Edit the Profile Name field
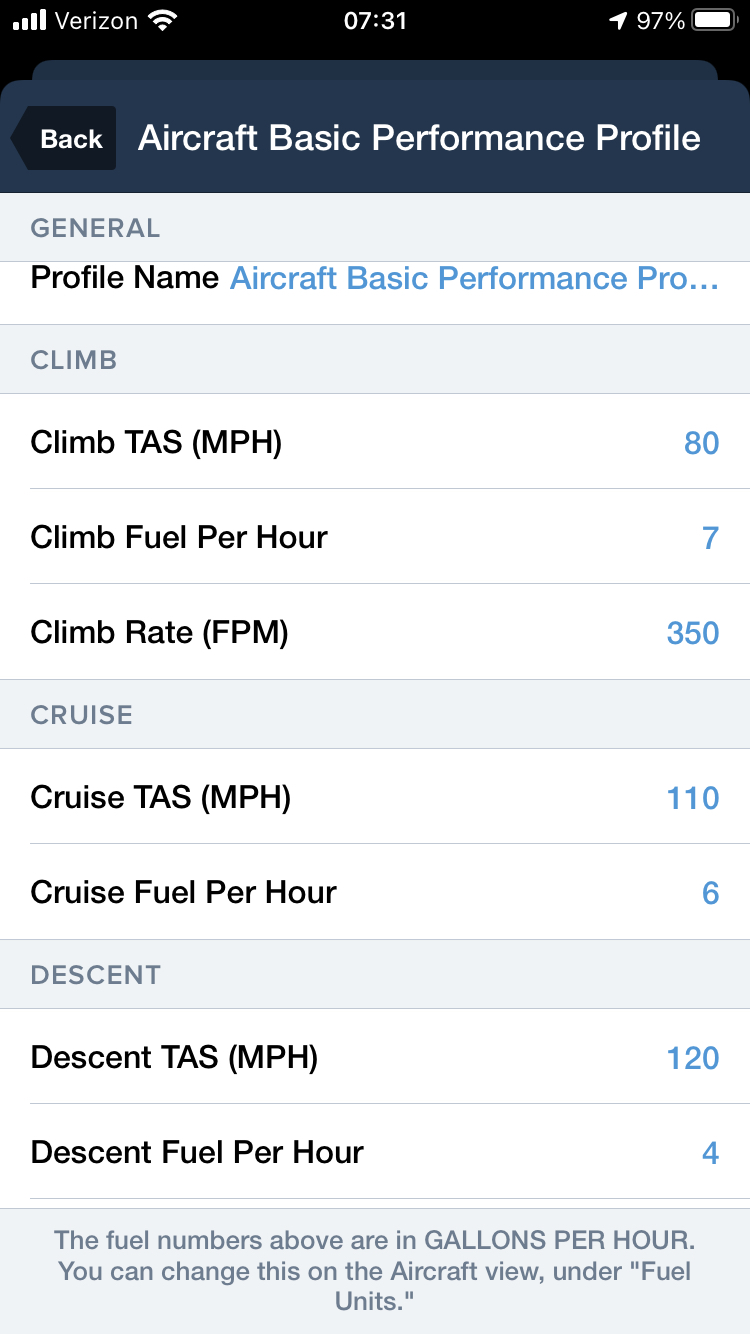 [x=474, y=278]
